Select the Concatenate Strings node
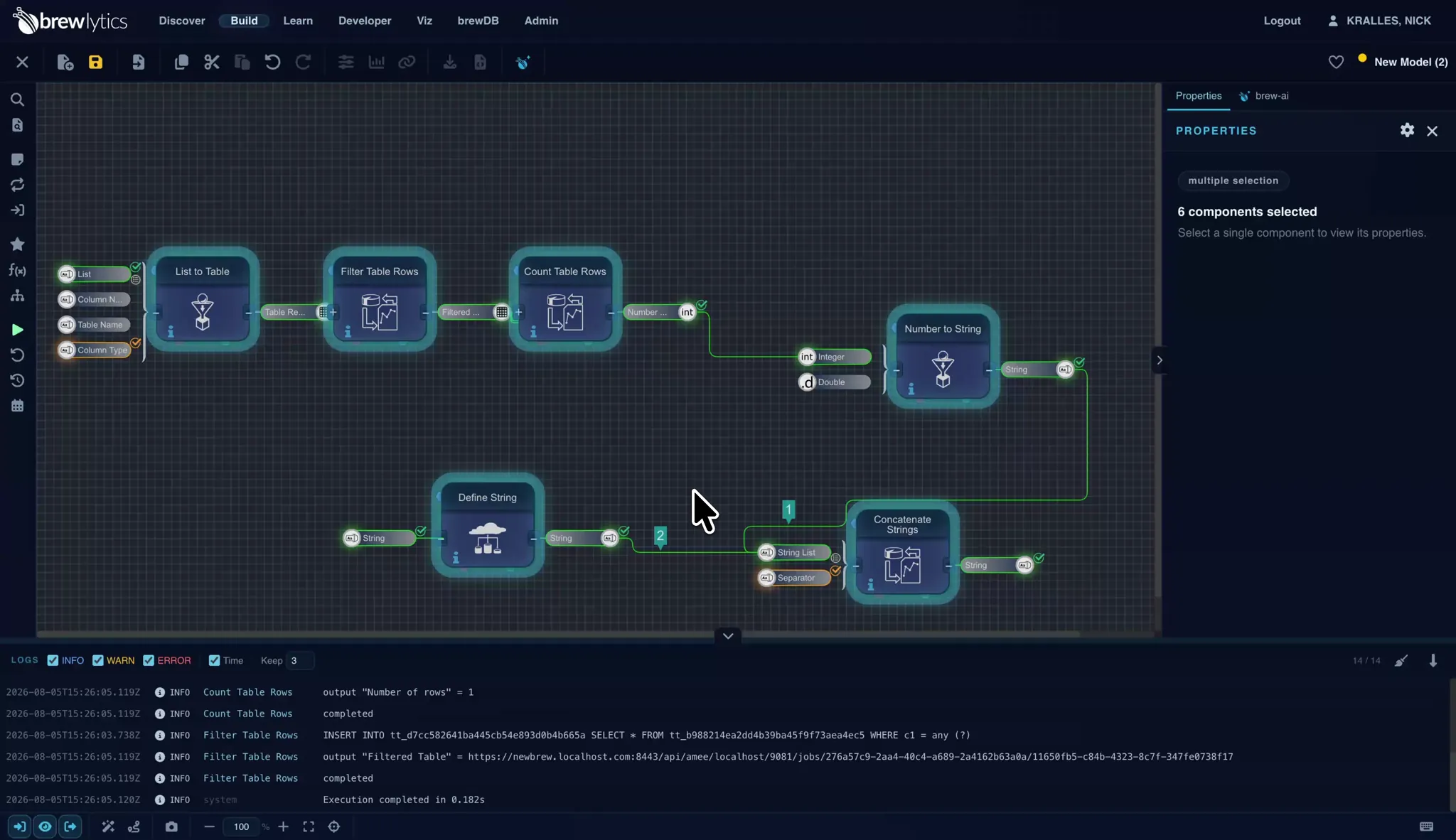The image size is (1456, 840). 902,552
